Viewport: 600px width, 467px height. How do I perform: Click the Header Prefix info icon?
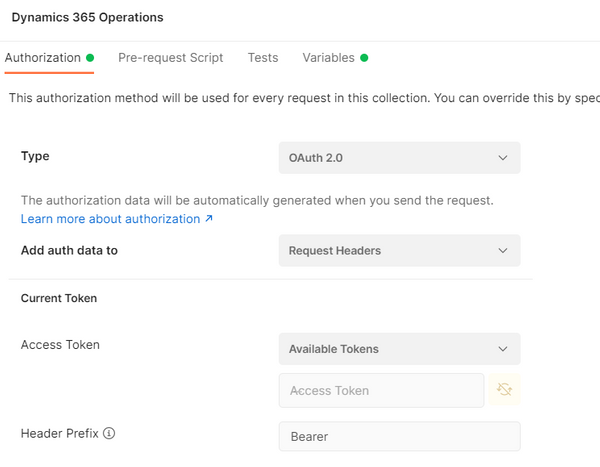coord(109,434)
